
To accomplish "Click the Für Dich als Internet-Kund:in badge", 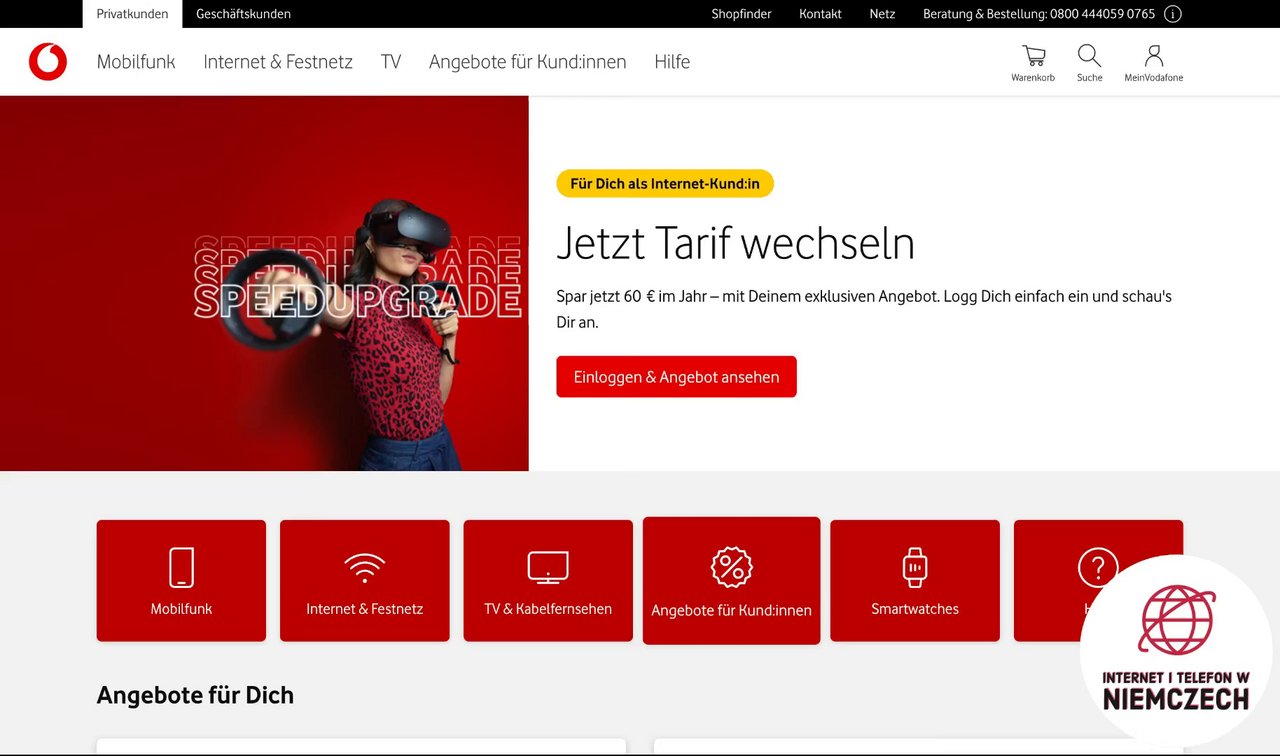I will [x=665, y=184].
